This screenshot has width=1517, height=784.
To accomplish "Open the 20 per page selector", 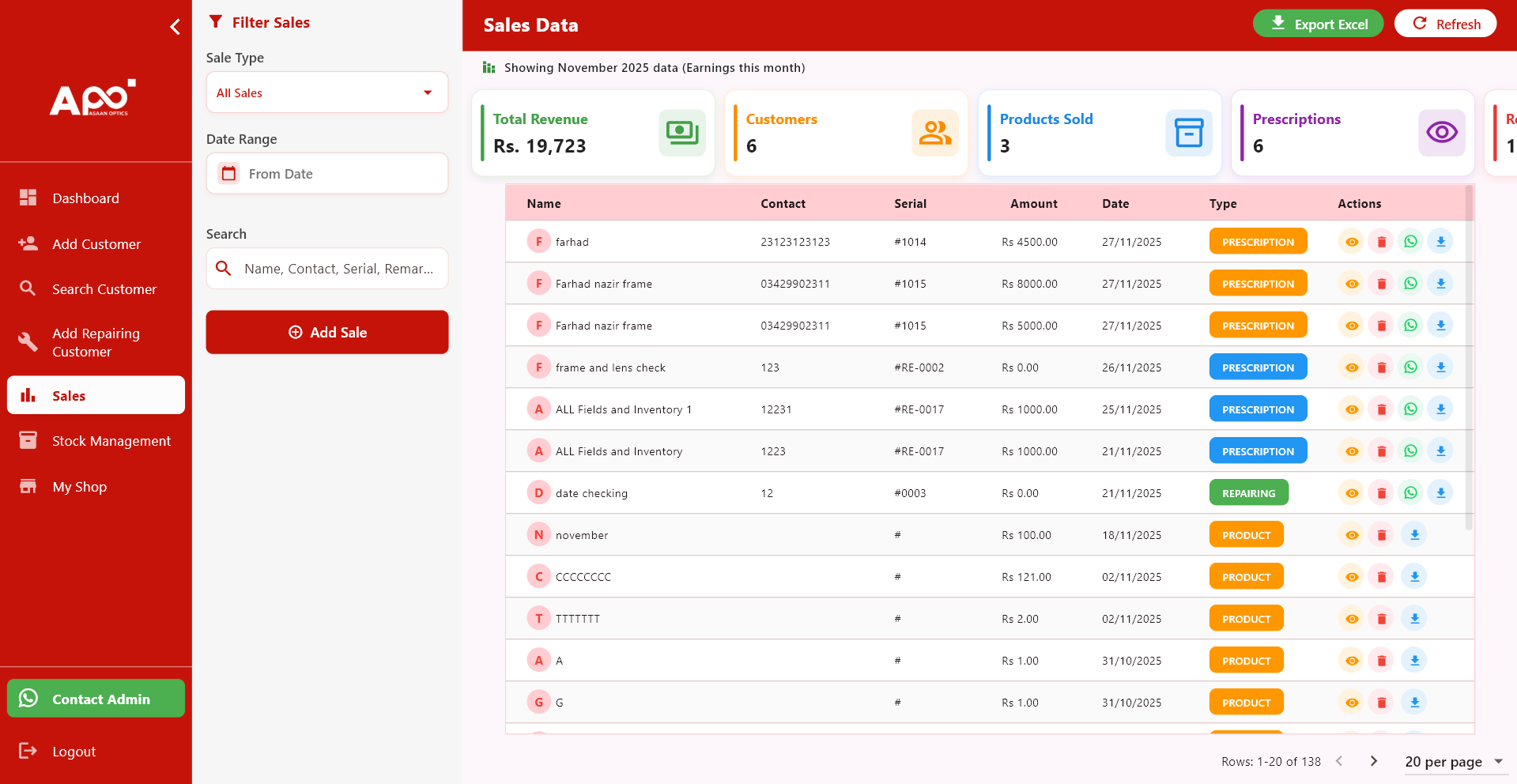I will point(1454,761).
